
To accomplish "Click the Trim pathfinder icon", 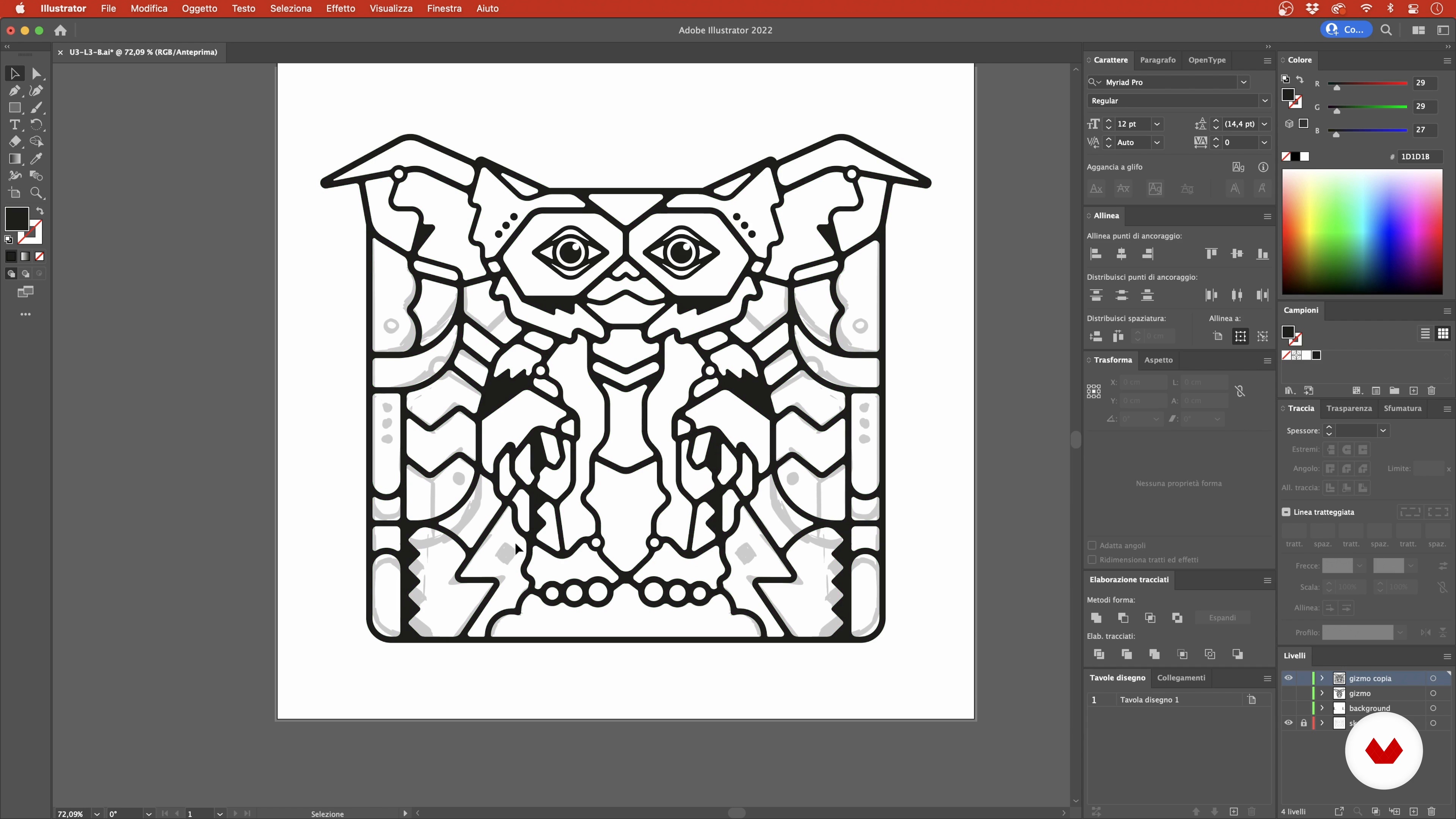I will [x=1127, y=654].
